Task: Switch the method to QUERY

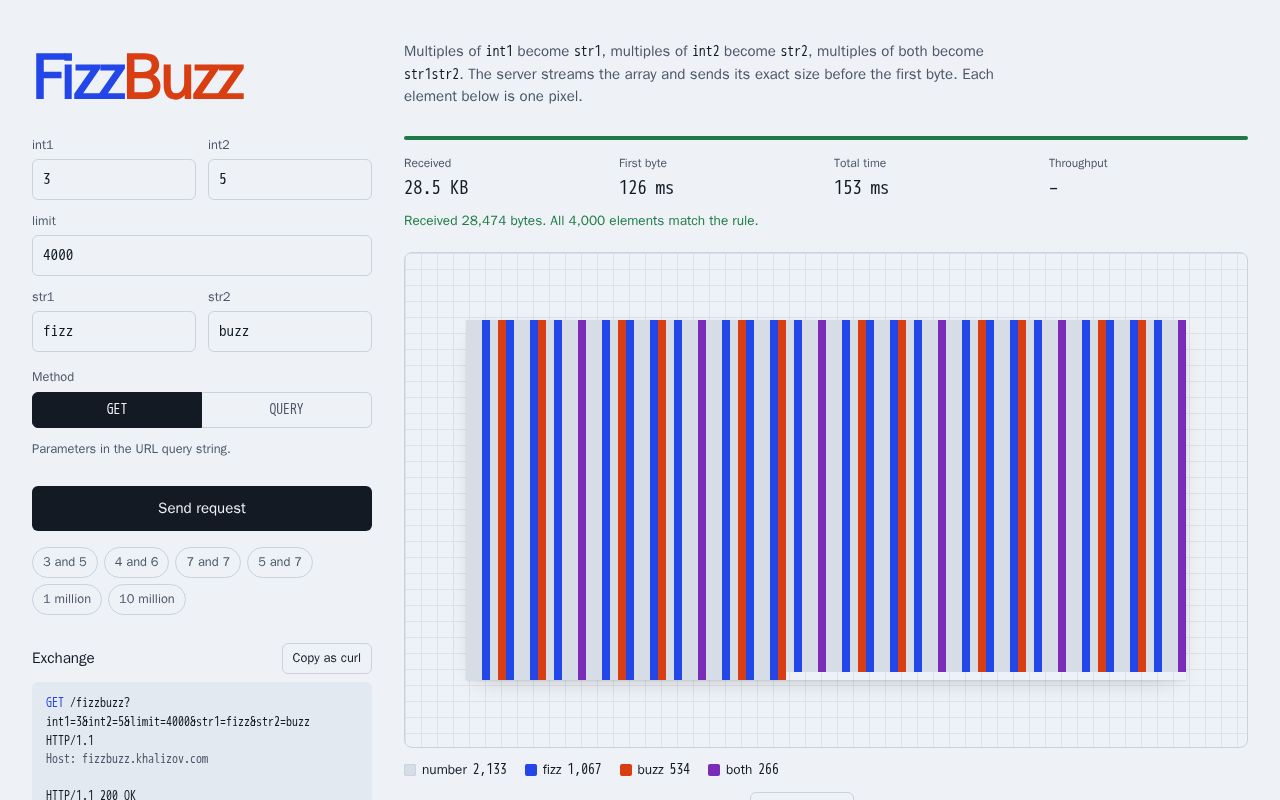Action: [x=287, y=410]
